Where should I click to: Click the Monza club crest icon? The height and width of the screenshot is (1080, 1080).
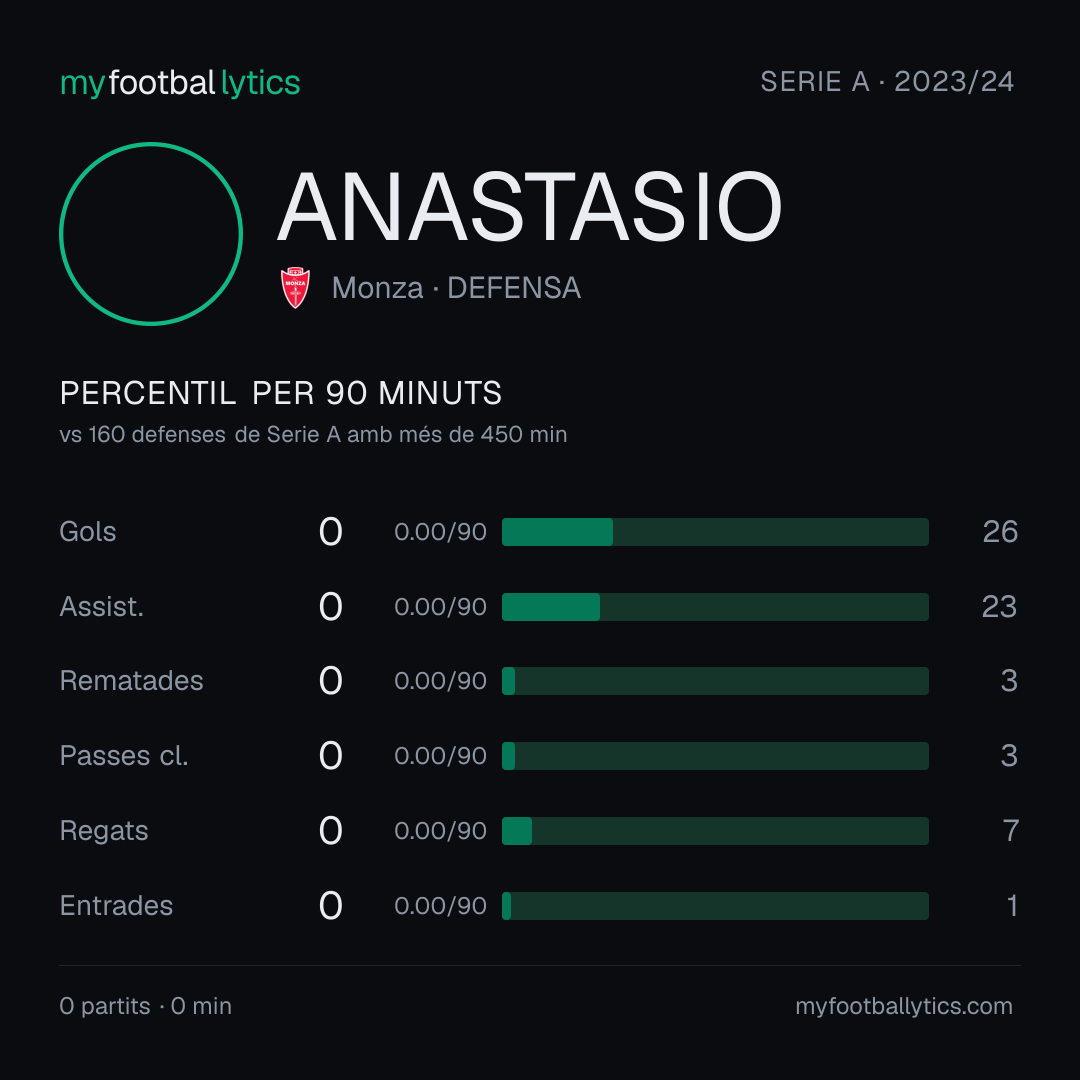coord(295,288)
